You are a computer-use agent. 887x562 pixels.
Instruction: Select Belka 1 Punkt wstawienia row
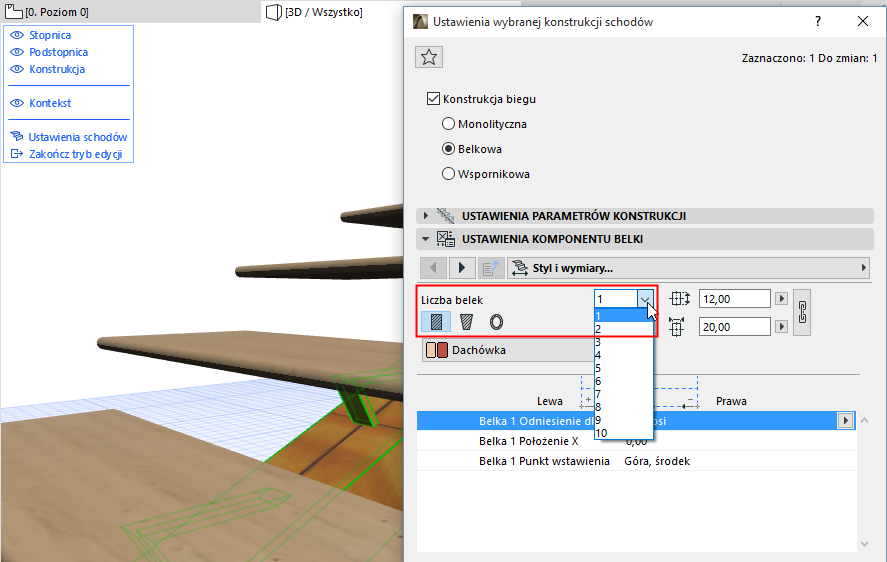point(636,461)
